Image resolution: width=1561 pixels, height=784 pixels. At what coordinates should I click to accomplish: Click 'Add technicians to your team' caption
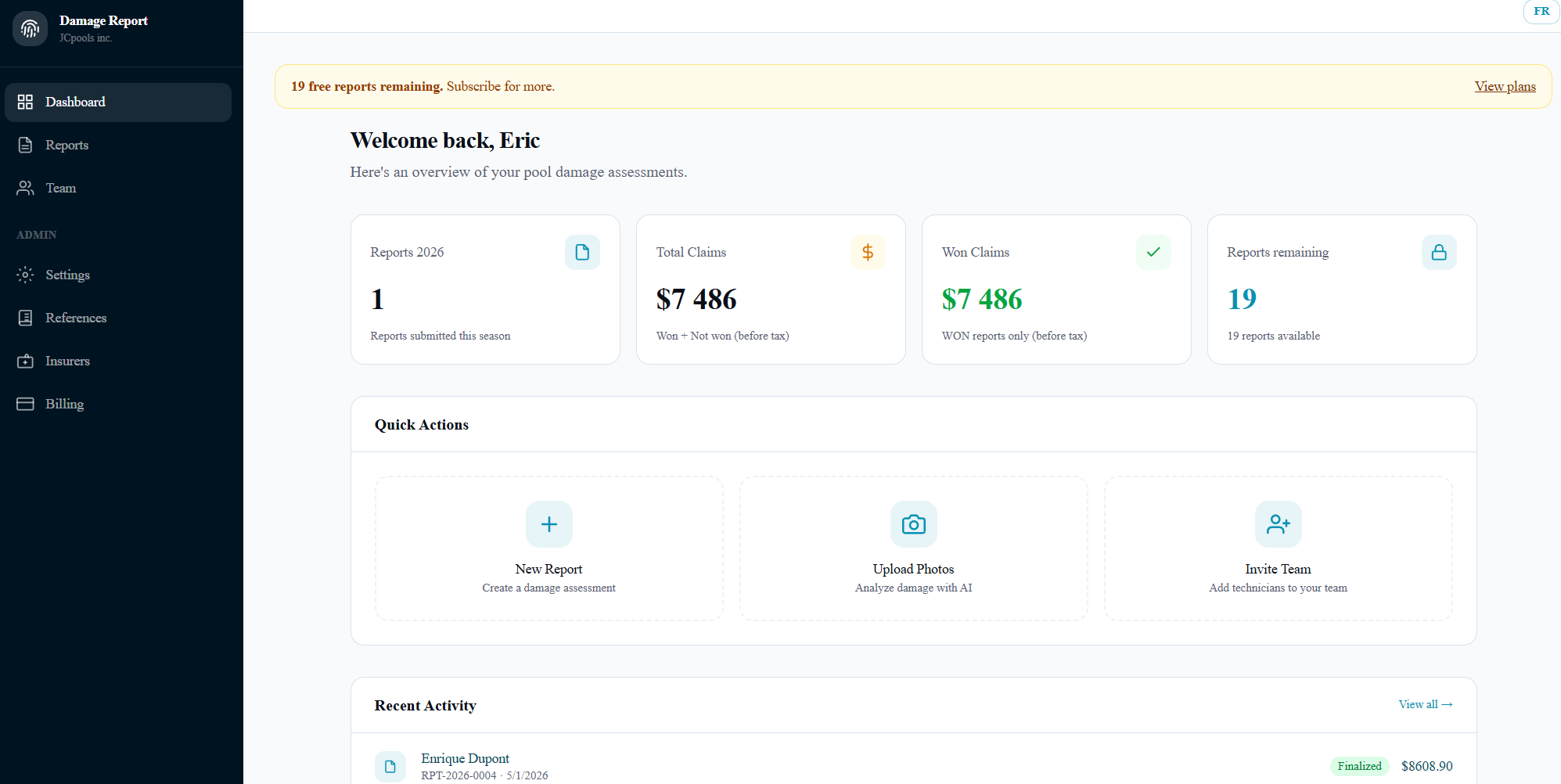pyautogui.click(x=1279, y=588)
